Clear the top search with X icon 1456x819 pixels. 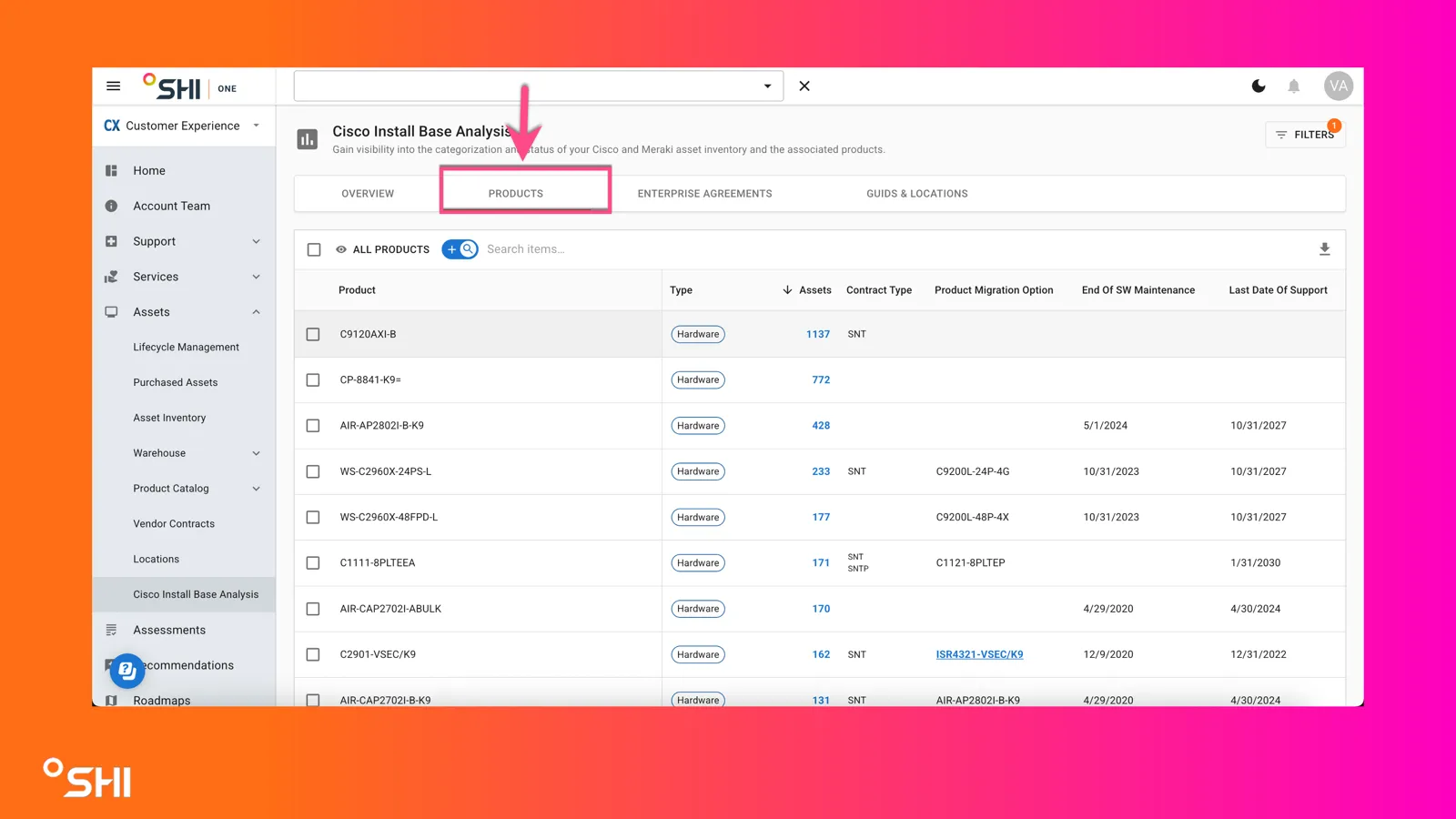[804, 86]
